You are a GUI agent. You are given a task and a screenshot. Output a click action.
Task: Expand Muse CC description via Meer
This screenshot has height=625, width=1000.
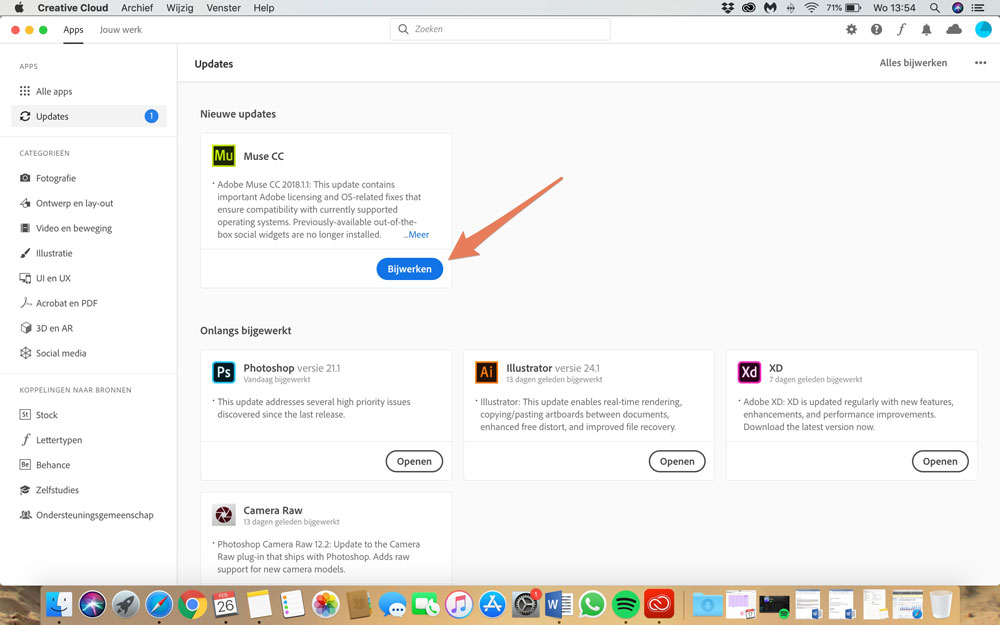click(x=416, y=235)
